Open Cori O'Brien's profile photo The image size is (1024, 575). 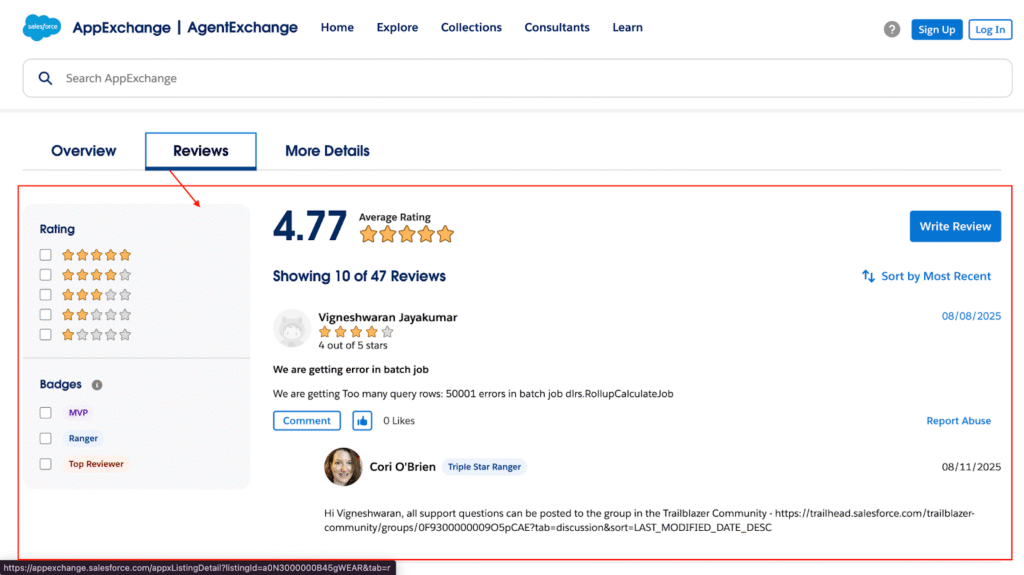pyautogui.click(x=343, y=467)
